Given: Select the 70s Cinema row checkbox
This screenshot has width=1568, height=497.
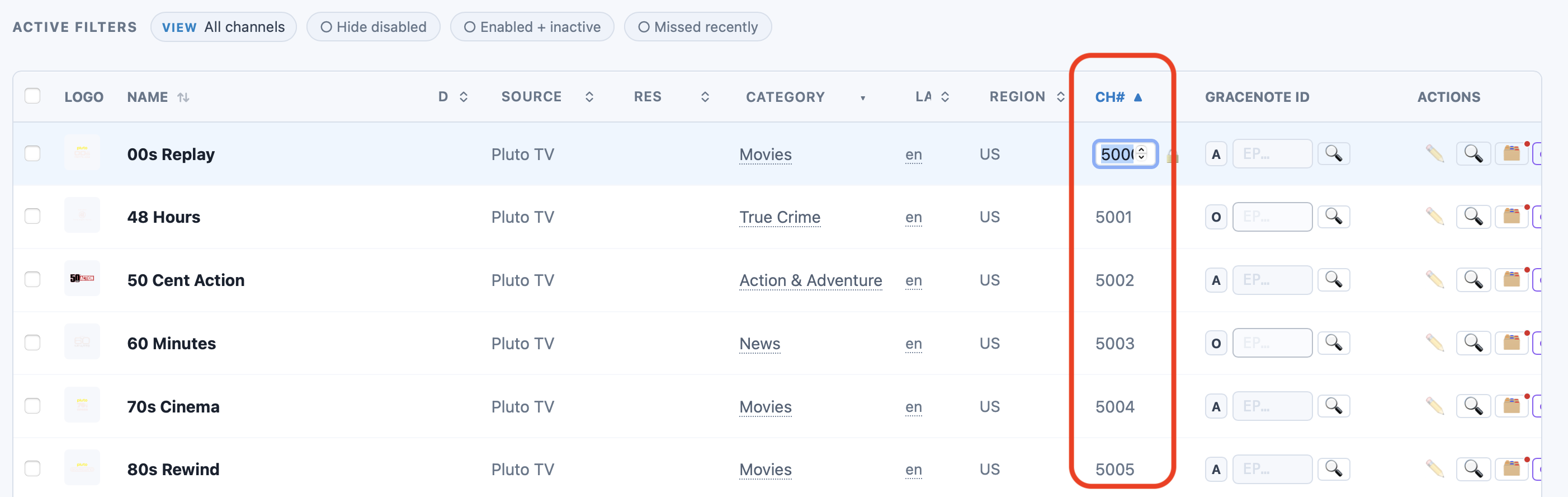Looking at the screenshot, I should tap(32, 406).
